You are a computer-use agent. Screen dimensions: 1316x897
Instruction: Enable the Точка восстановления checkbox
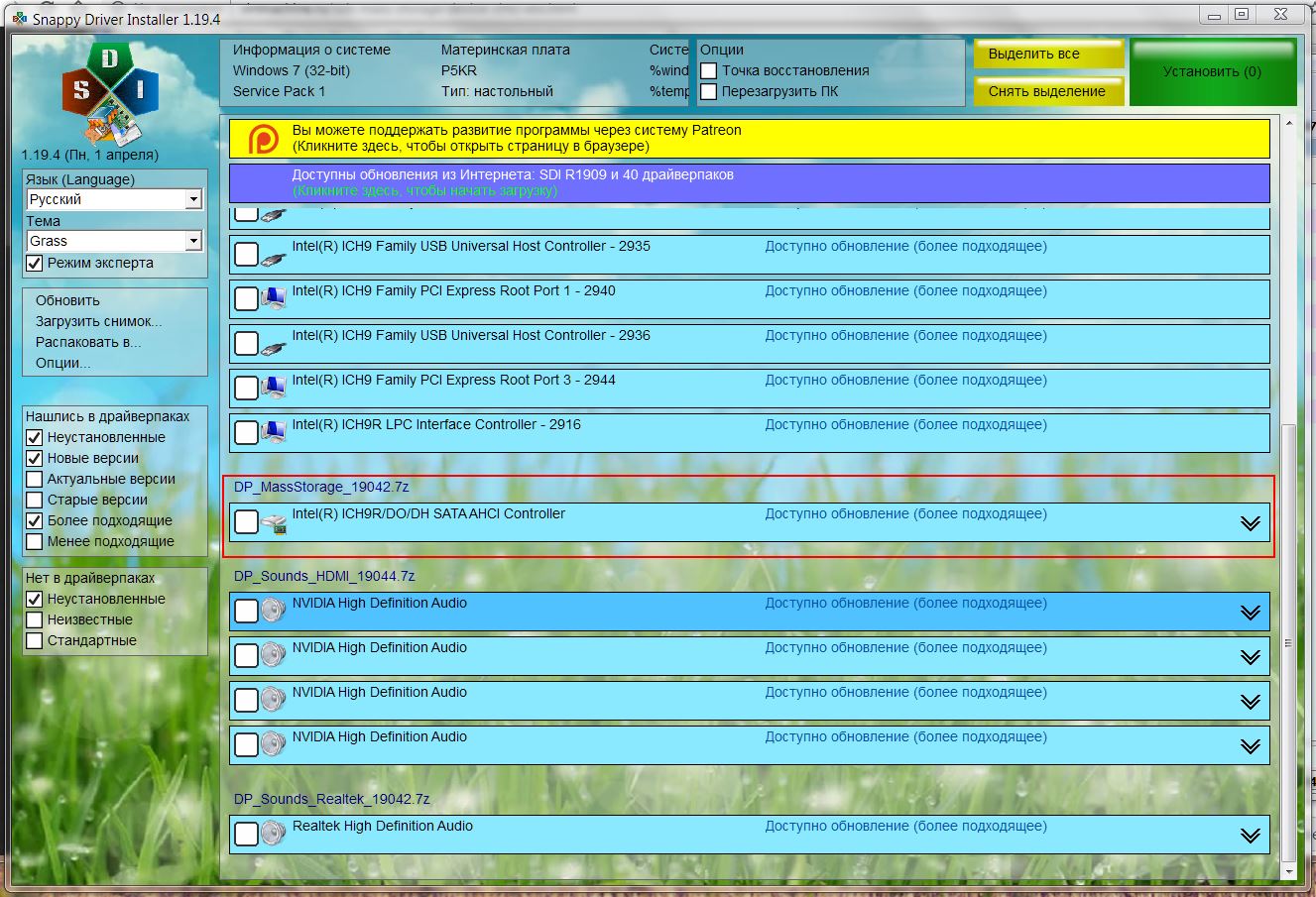709,71
